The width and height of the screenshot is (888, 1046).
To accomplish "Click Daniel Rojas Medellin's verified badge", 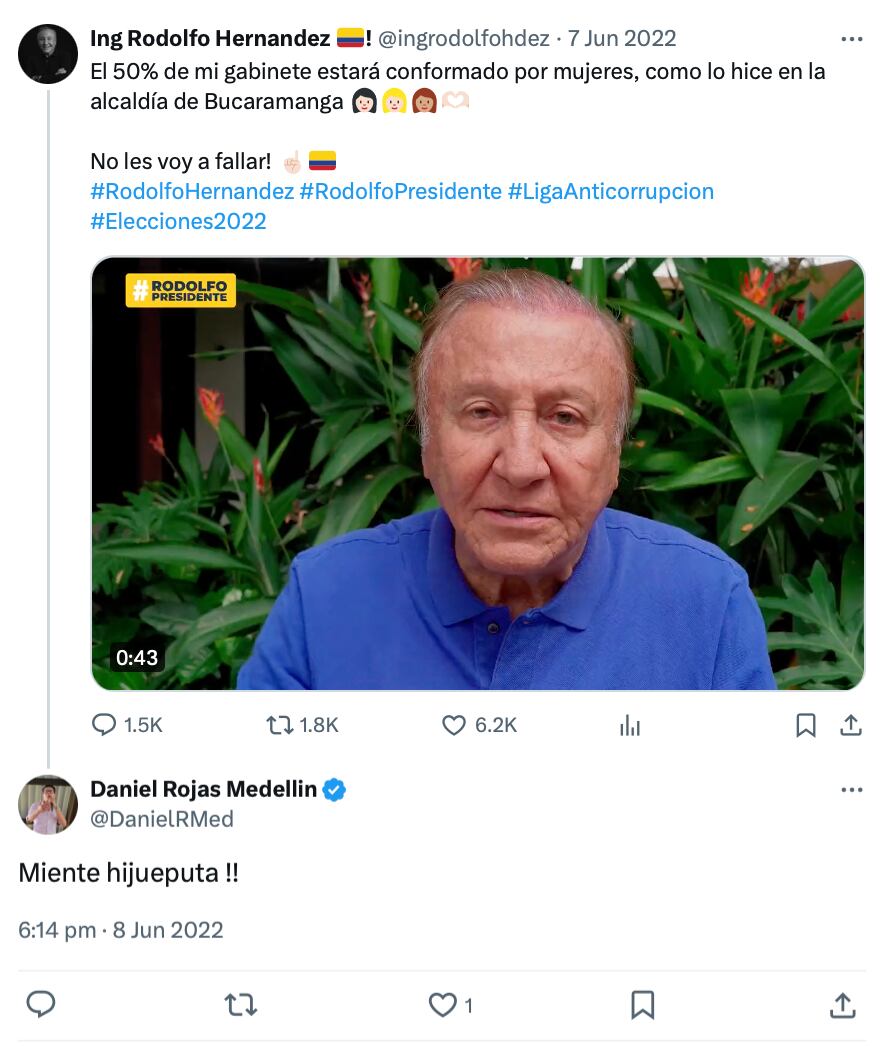I will pyautogui.click(x=334, y=789).
